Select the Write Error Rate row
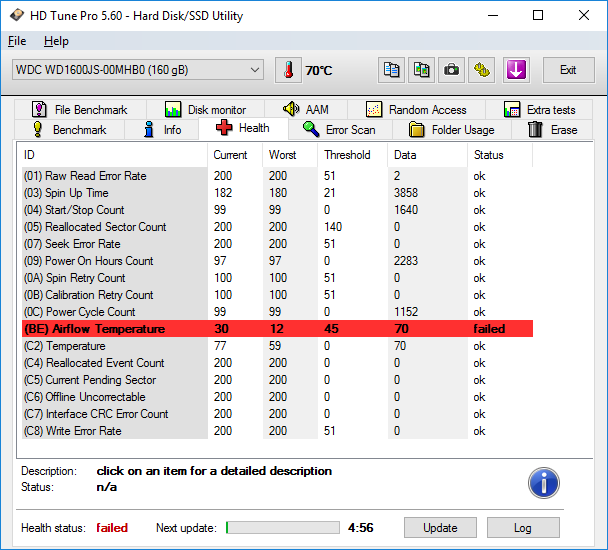The height and width of the screenshot is (550, 608). tap(277, 431)
